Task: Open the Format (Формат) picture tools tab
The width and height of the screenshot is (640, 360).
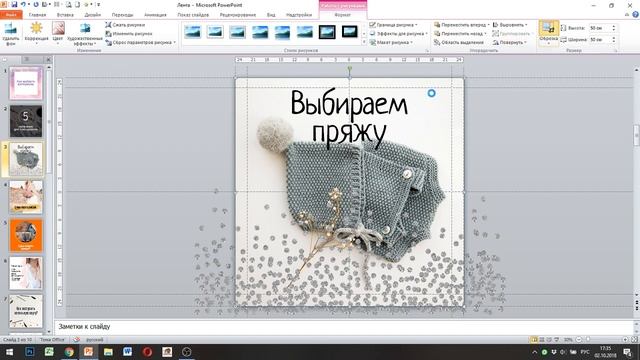Action: [x=342, y=15]
